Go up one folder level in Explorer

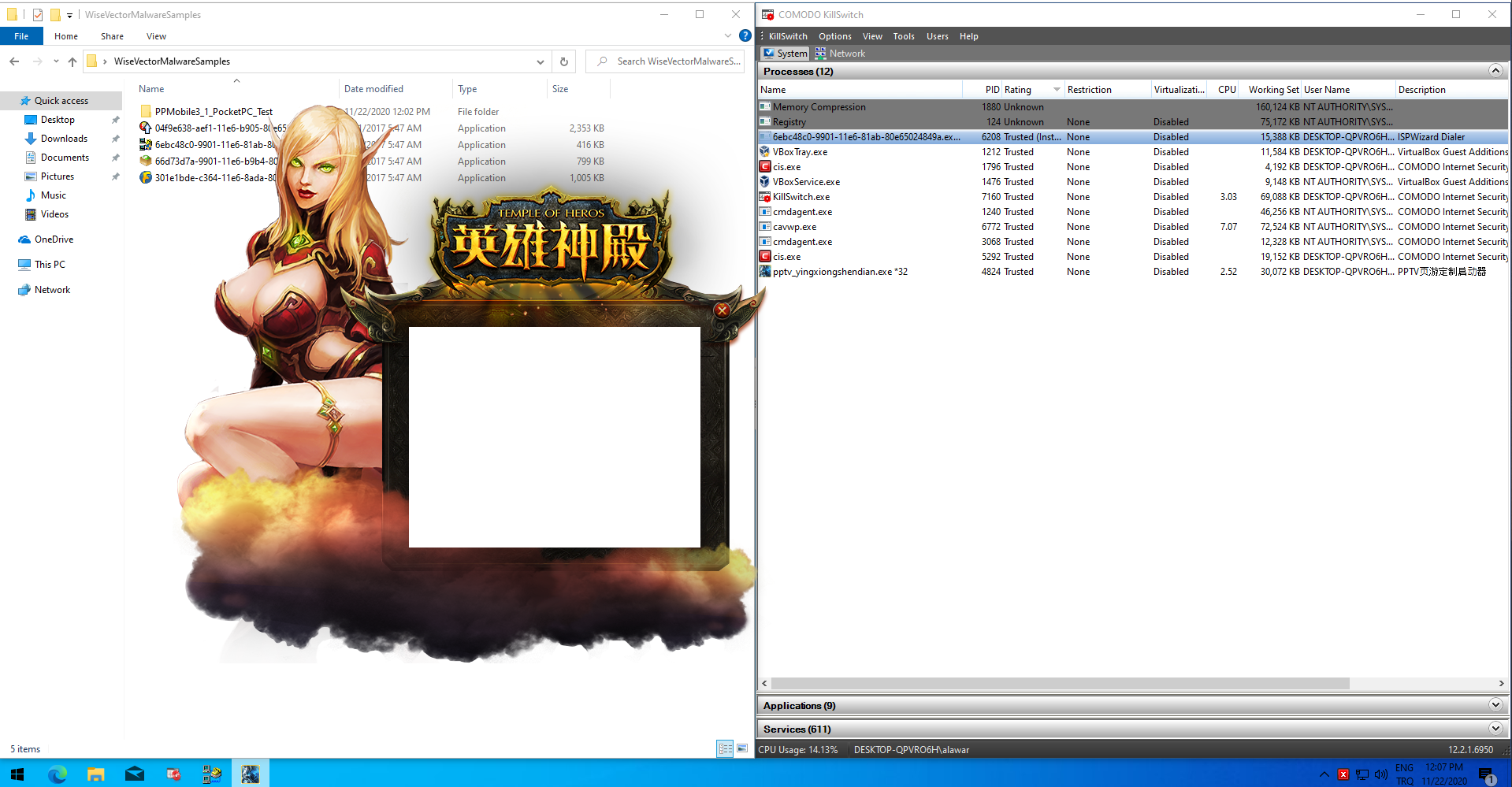(72, 61)
